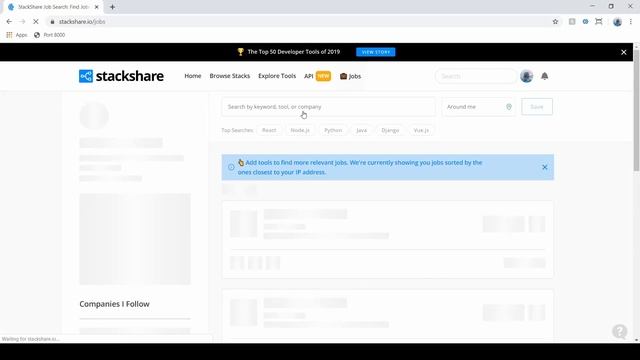Open the Chrome three-dot menu
Screen dimensions: 640x360
point(631,22)
